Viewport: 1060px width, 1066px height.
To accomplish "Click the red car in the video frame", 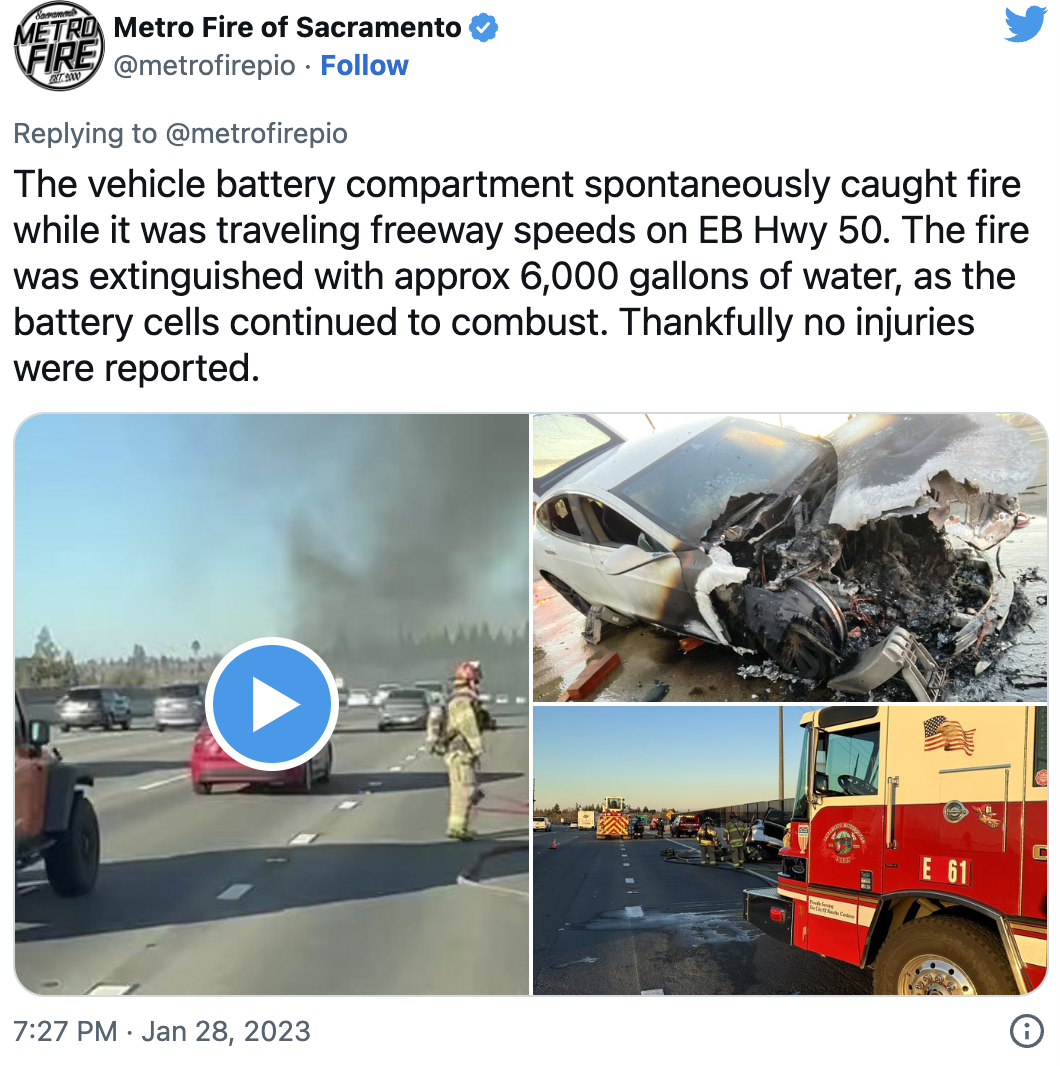I will click(260, 759).
